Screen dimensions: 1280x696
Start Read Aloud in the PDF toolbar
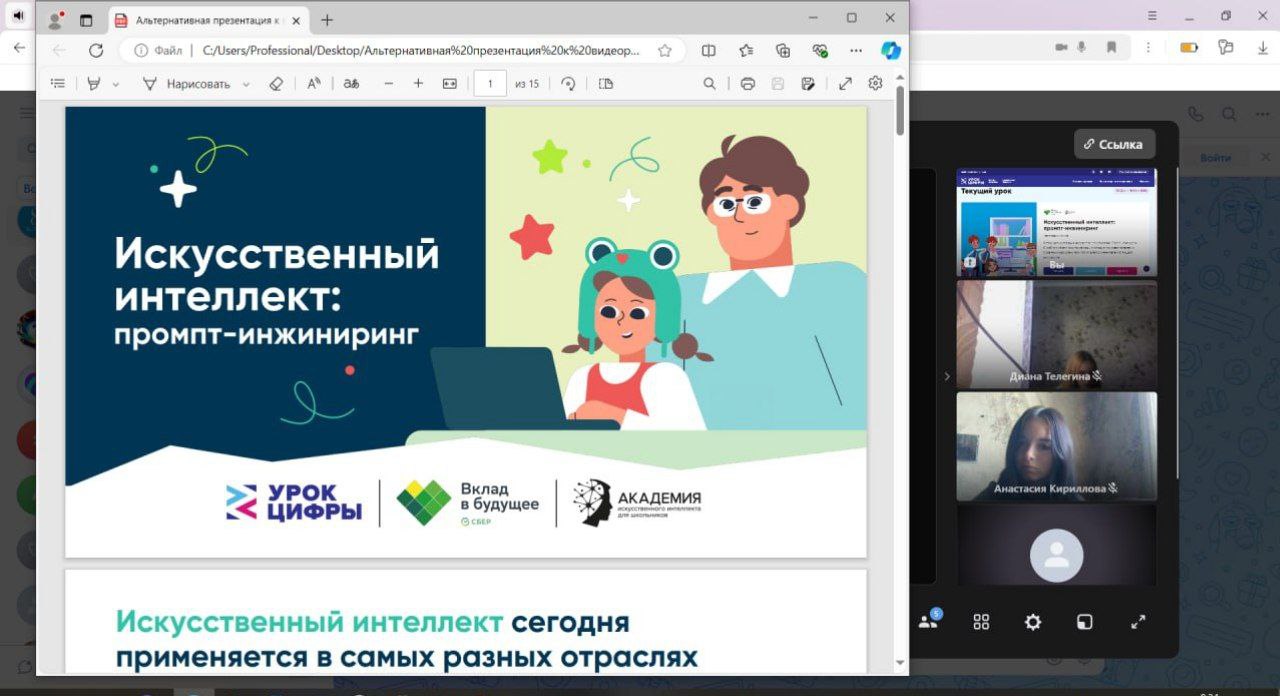pos(314,84)
